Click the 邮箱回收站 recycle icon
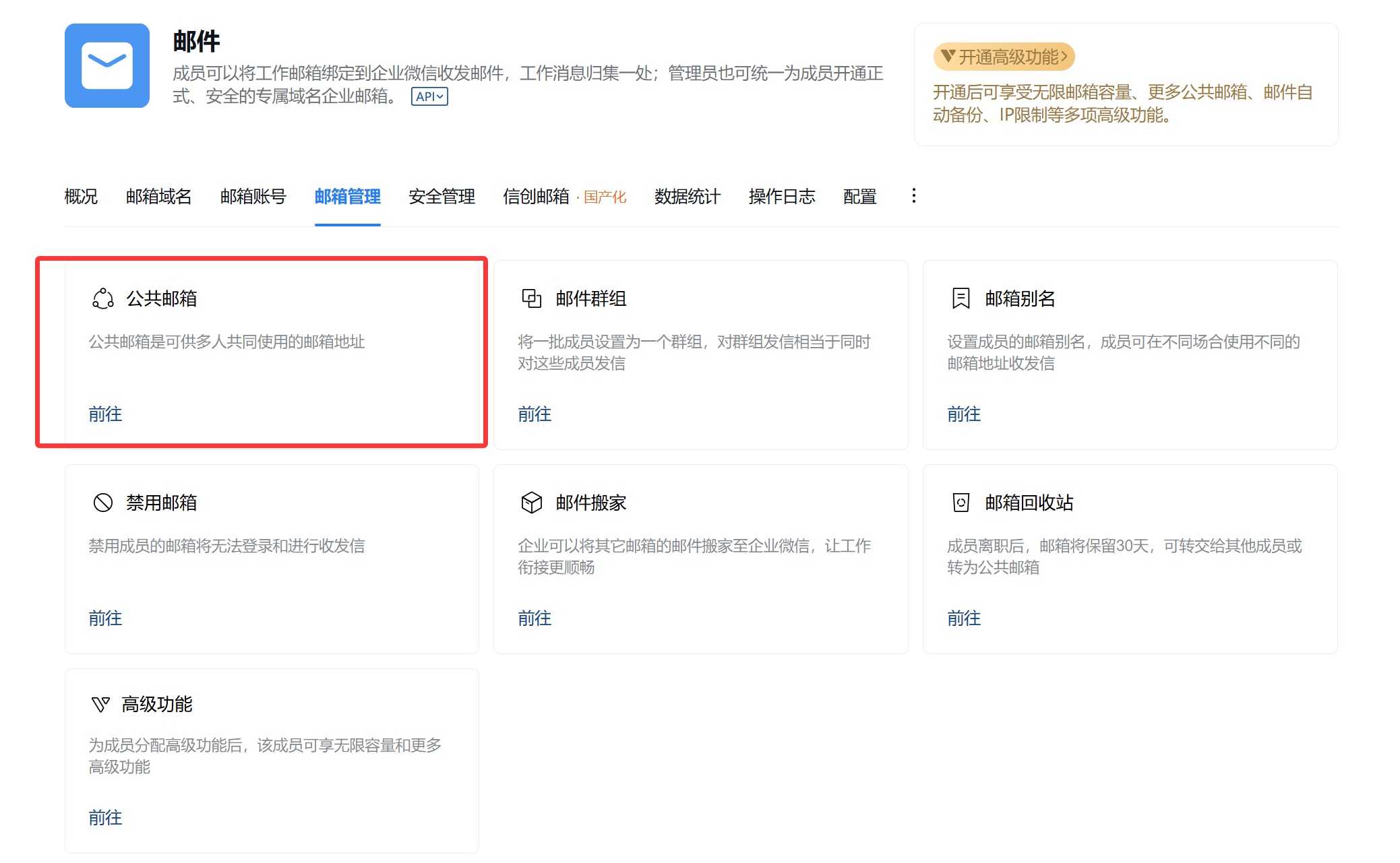Screen dimensions: 1400x863 click(x=961, y=503)
